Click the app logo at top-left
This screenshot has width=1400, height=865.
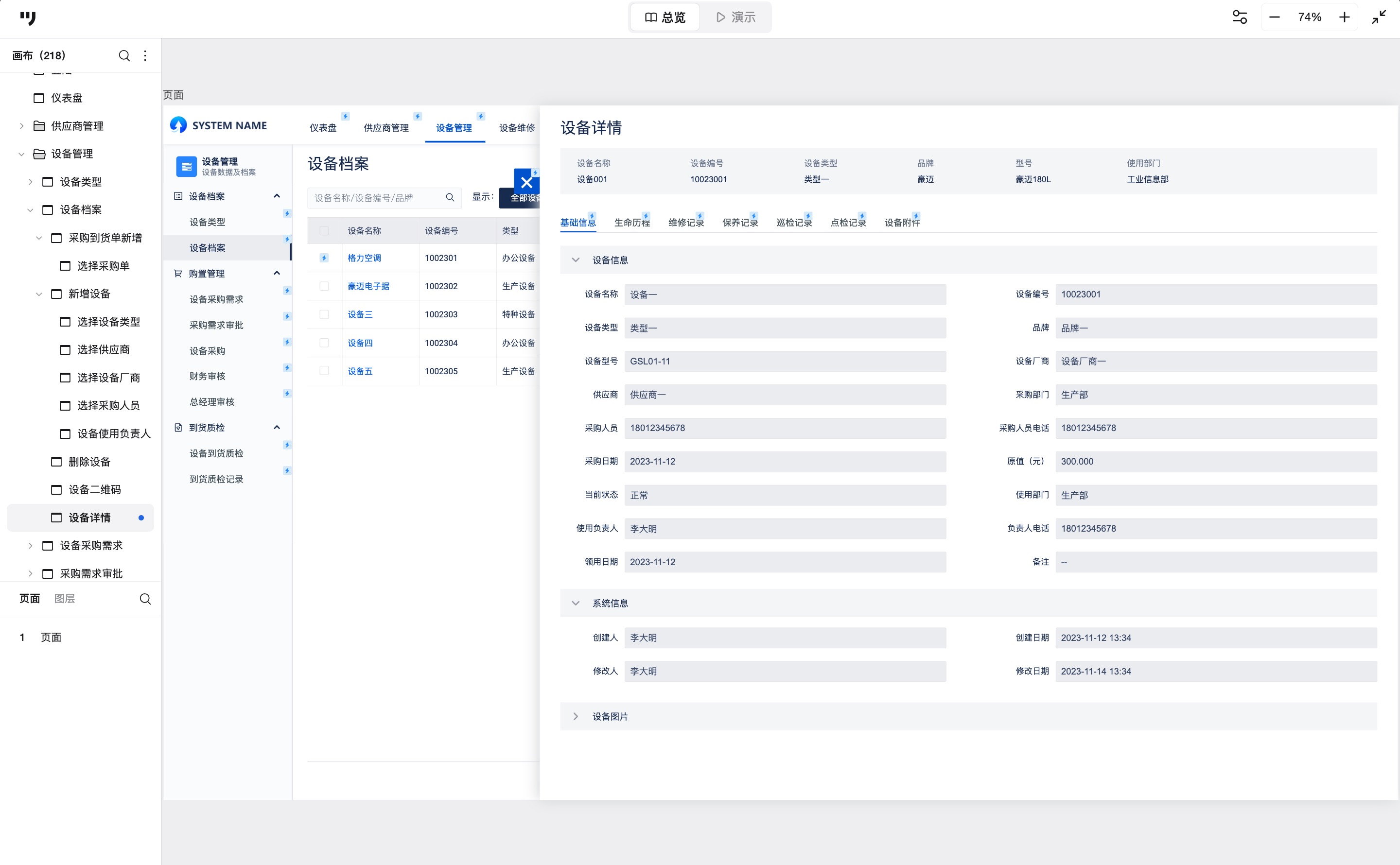pos(27,17)
